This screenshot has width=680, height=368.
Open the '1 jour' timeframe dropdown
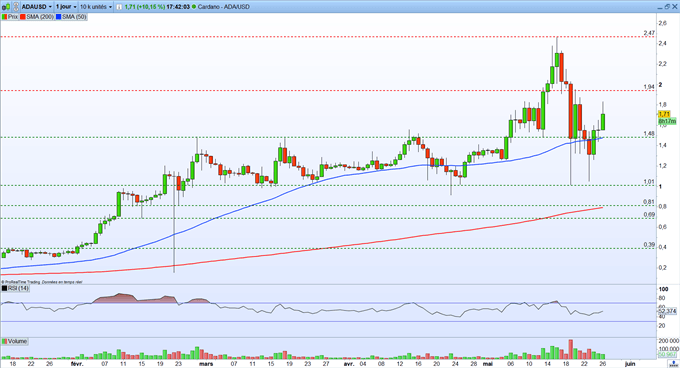click(x=66, y=7)
